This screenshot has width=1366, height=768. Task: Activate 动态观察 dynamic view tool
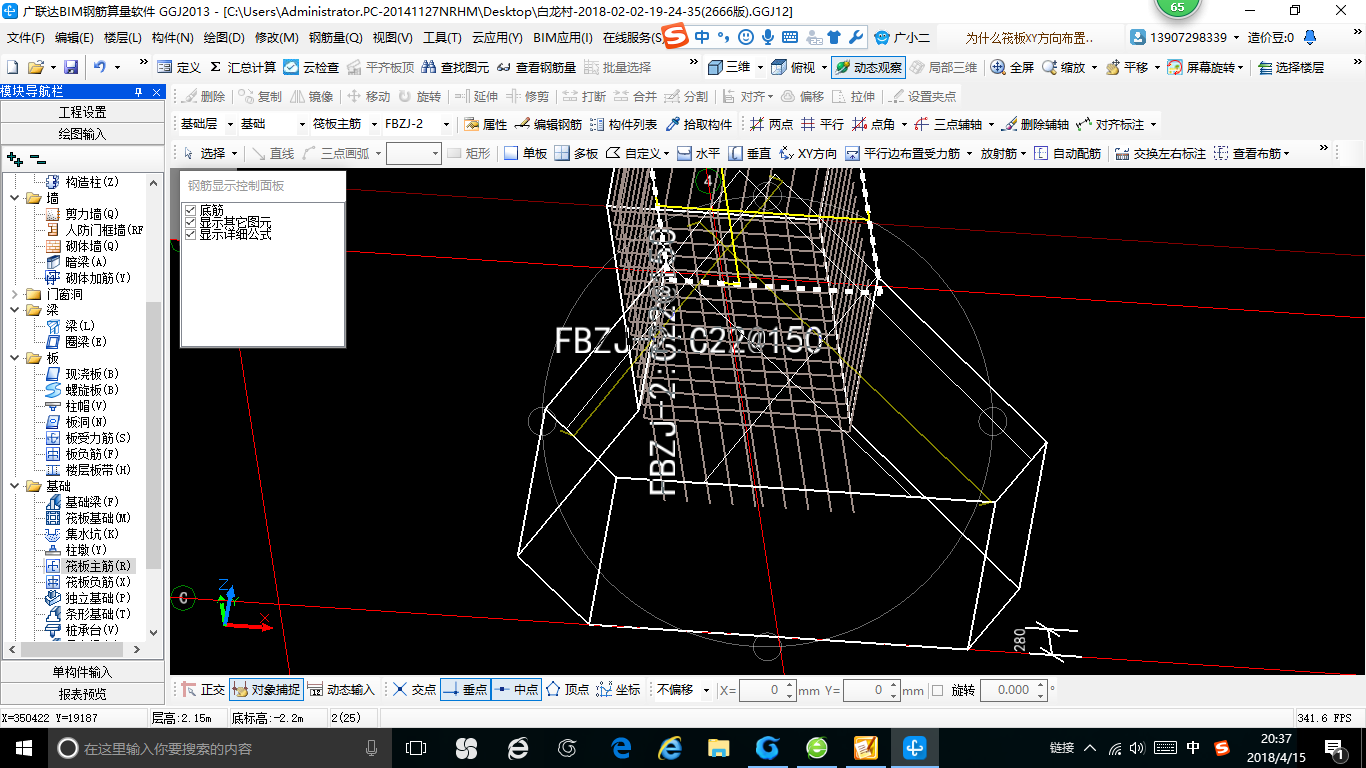pos(868,67)
